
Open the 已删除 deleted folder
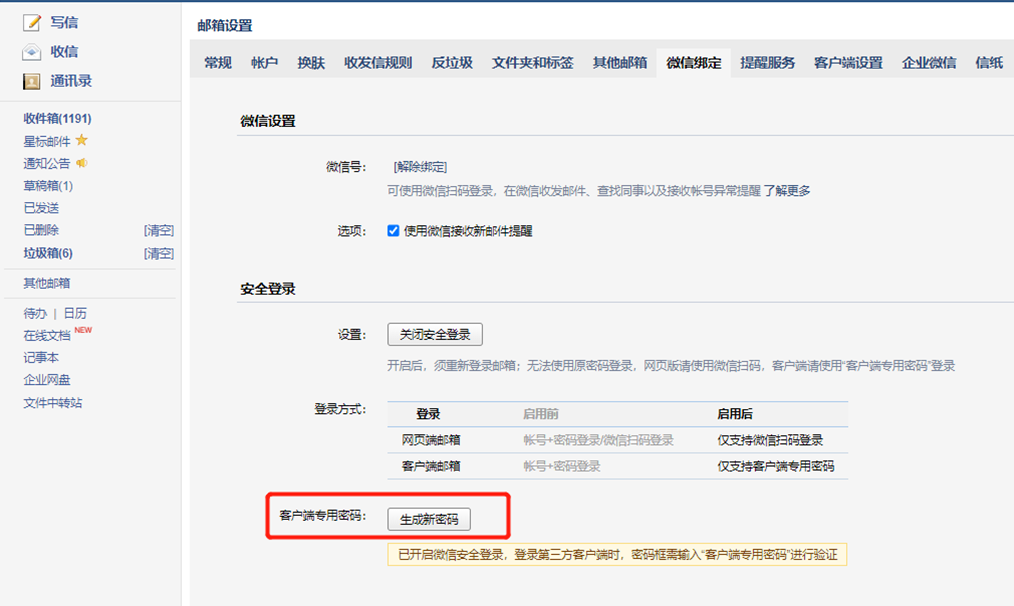pyautogui.click(x=41, y=230)
